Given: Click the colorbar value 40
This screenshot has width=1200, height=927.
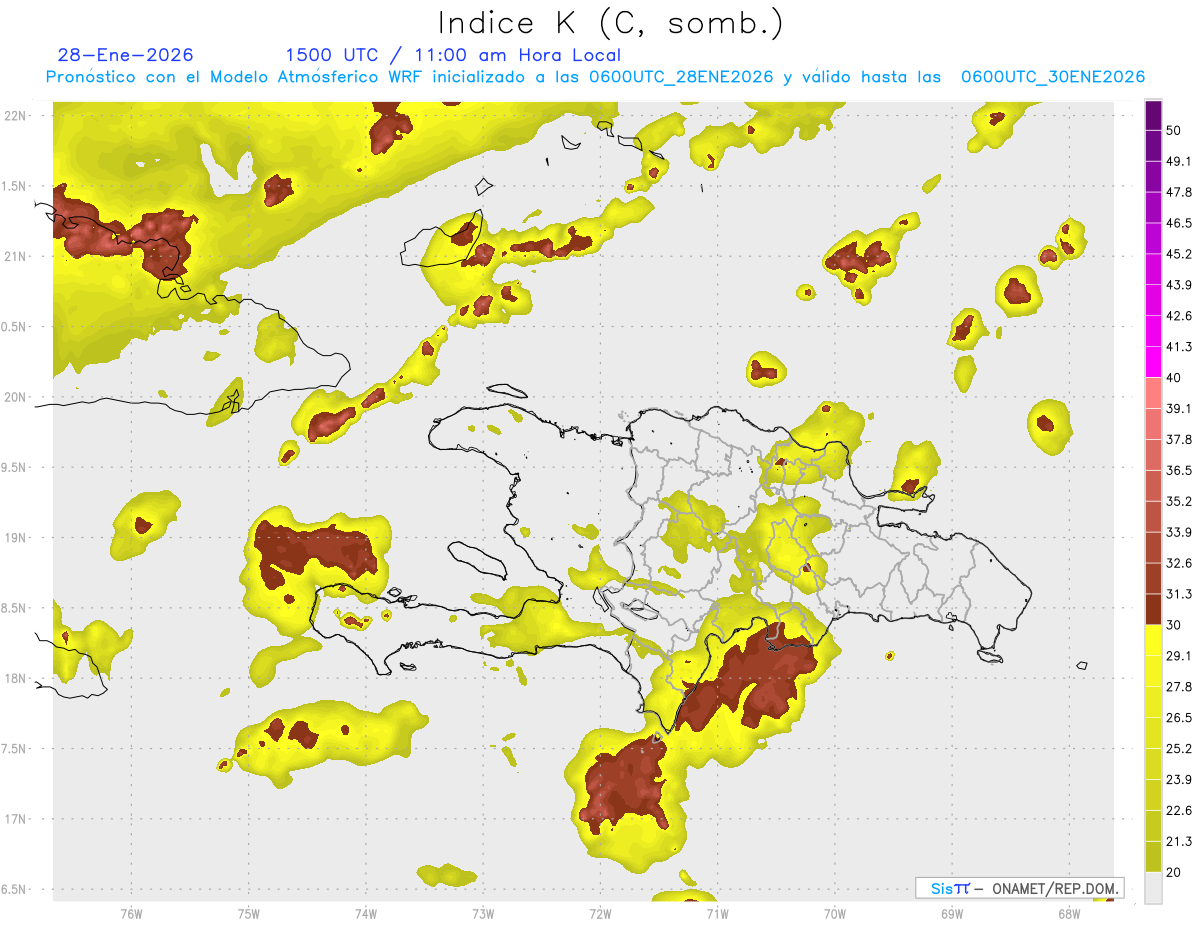Looking at the screenshot, I should coord(1174,378).
